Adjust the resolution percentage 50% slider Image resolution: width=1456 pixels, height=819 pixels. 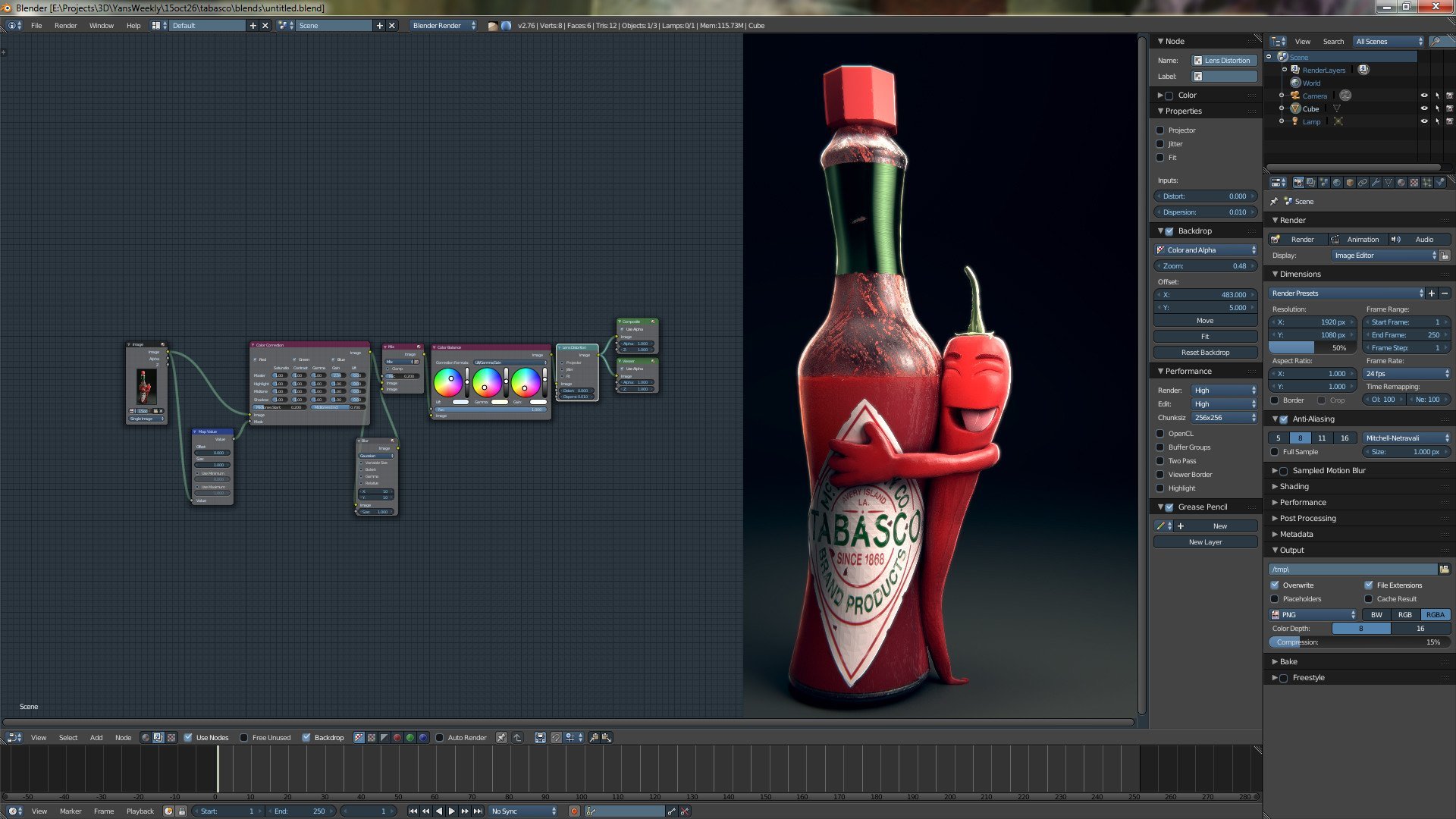click(x=1313, y=348)
